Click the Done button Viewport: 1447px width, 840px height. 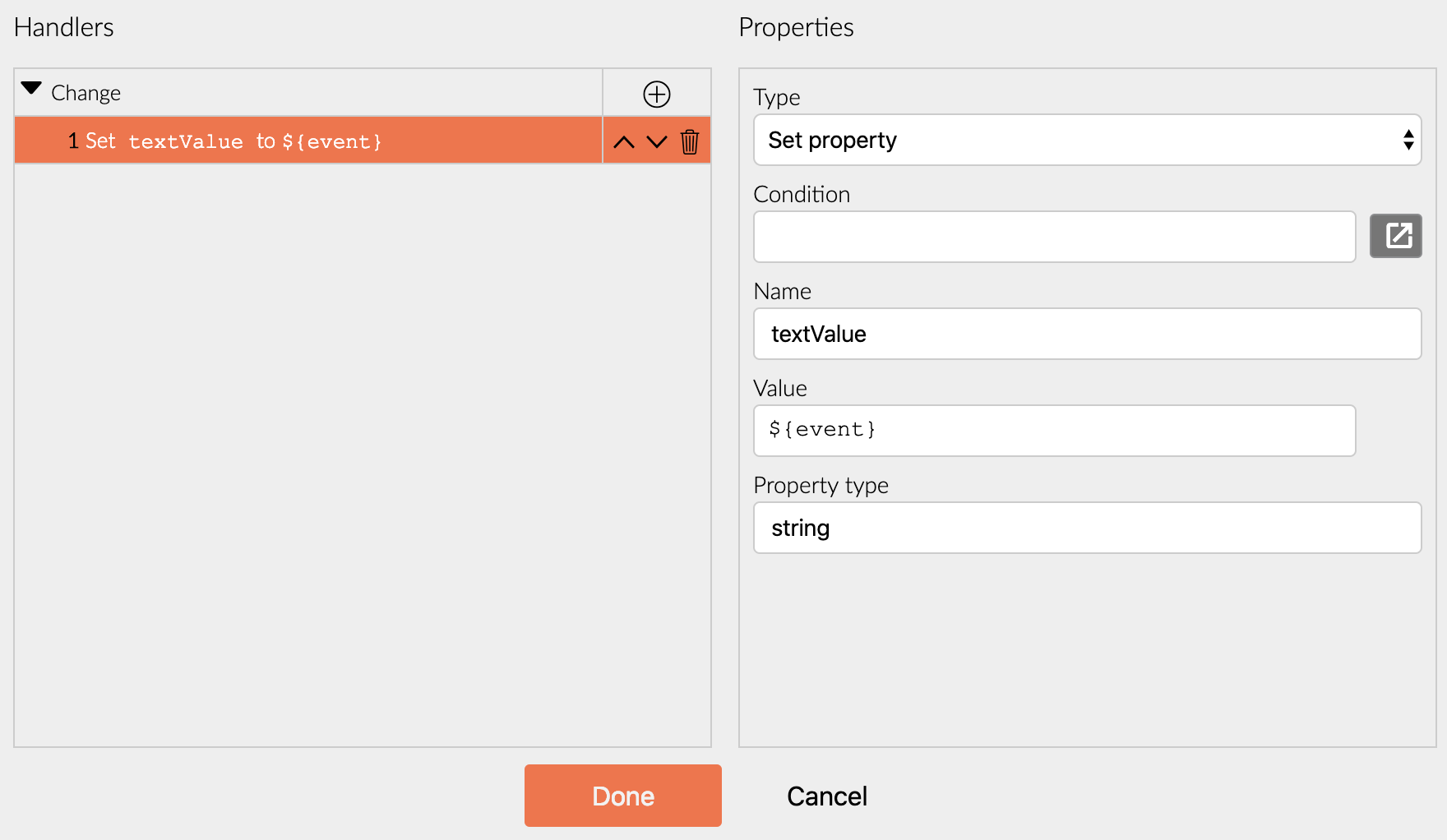point(622,796)
